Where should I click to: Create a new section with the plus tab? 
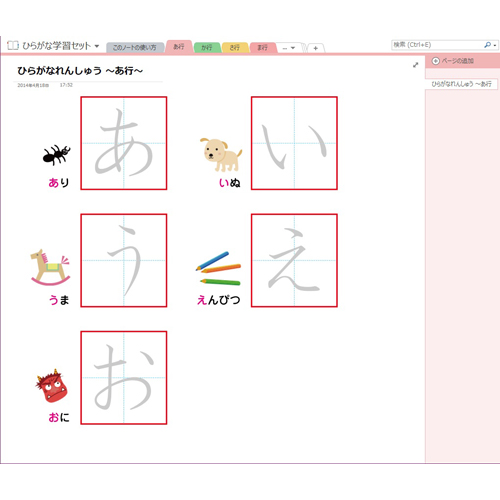point(315,48)
